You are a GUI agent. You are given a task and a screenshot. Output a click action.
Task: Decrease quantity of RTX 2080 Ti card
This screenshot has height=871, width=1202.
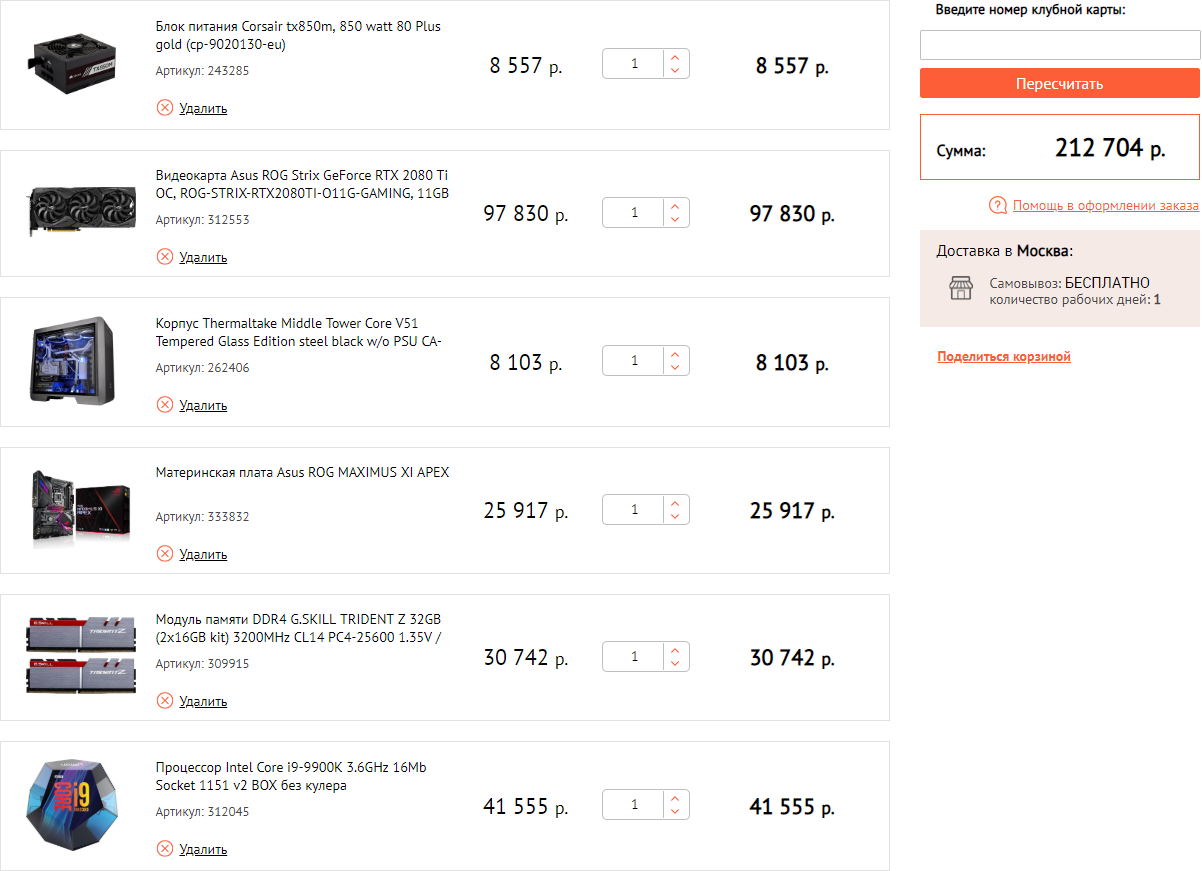[675, 219]
